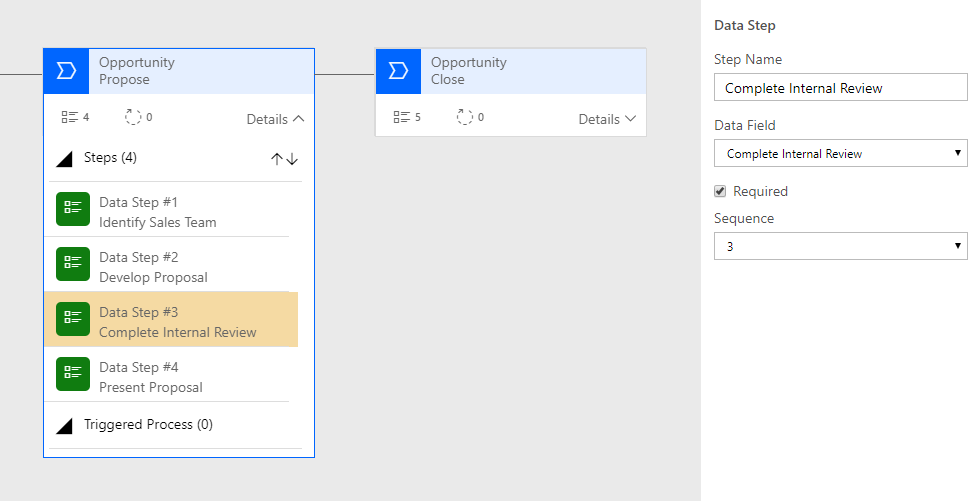This screenshot has height=501, width=979.
Task: Click the Present Proposal data step icon
Action: tap(73, 374)
